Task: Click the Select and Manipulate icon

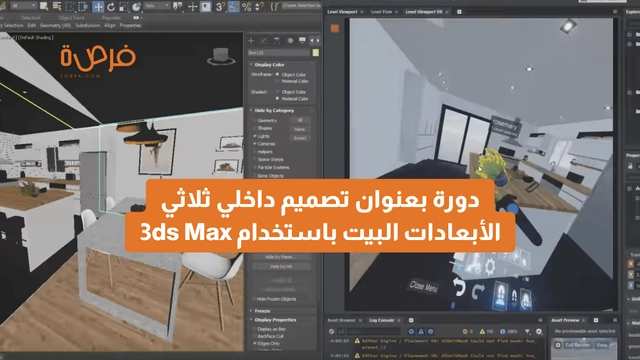Action: pyautogui.click(x=193, y=7)
